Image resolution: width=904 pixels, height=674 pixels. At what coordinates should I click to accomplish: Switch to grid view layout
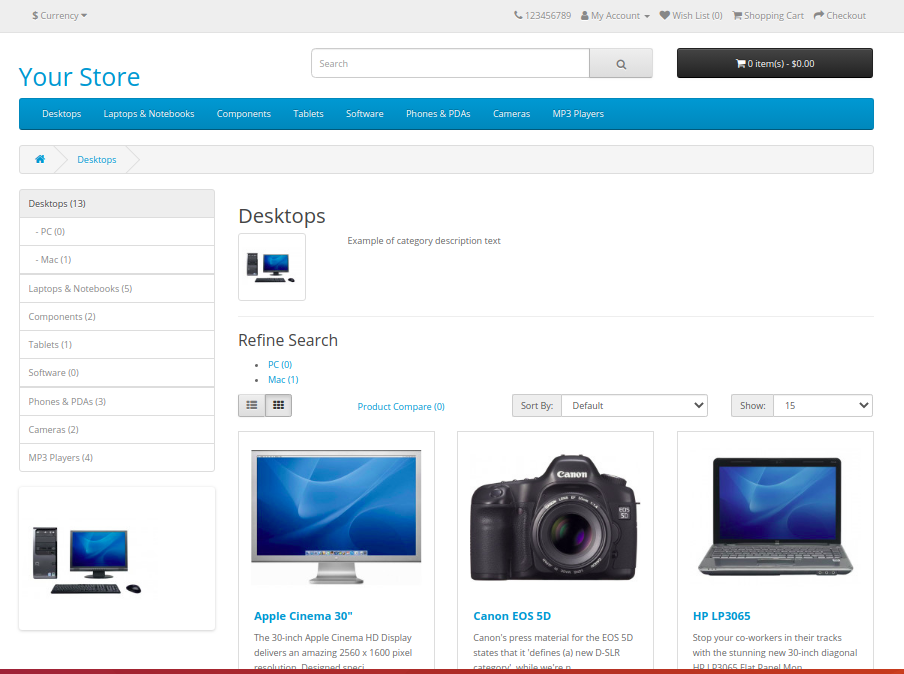click(278, 405)
